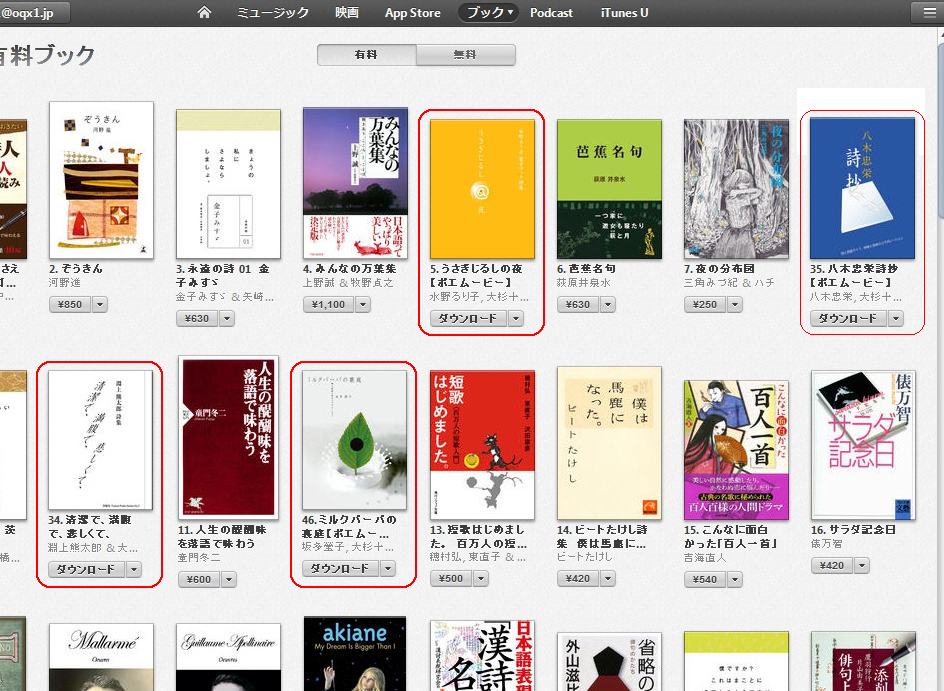
Task: Open 百人一首 book cover
Action: point(736,450)
